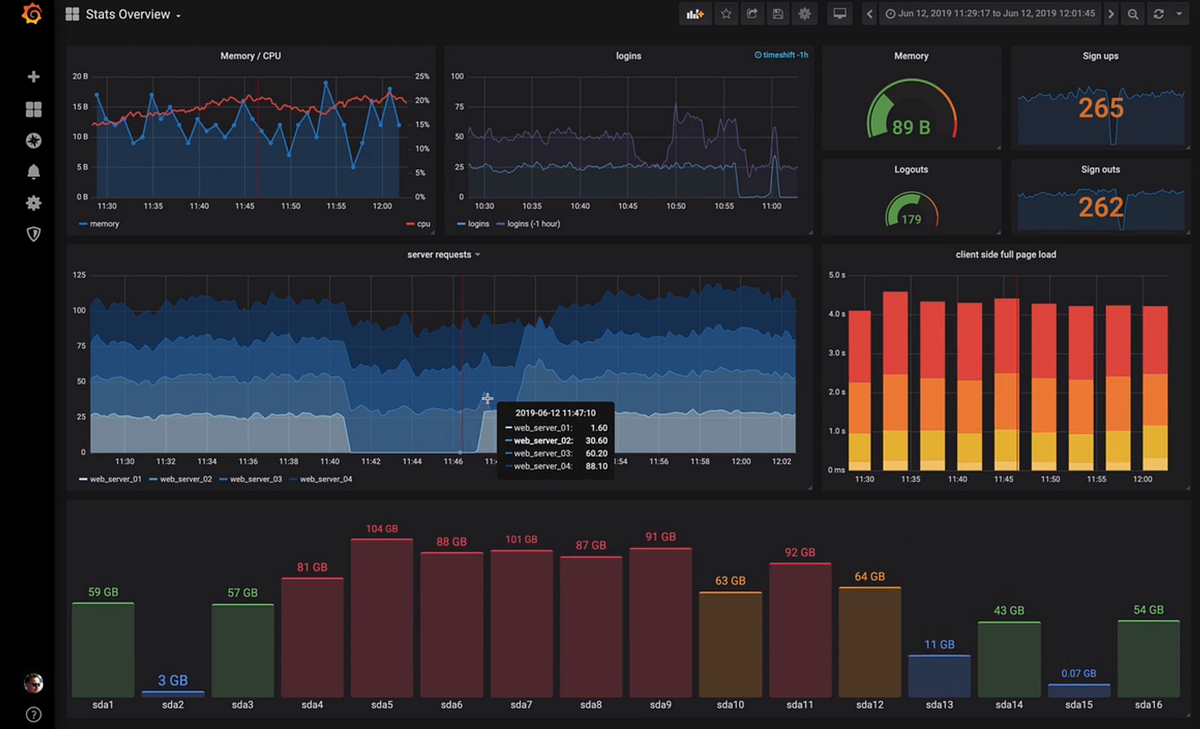The height and width of the screenshot is (729, 1200).
Task: Open the user profile avatar menu
Action: (x=33, y=683)
